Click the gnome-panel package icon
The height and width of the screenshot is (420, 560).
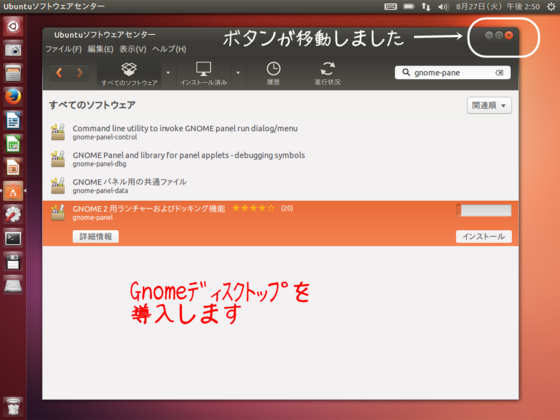[x=58, y=212]
